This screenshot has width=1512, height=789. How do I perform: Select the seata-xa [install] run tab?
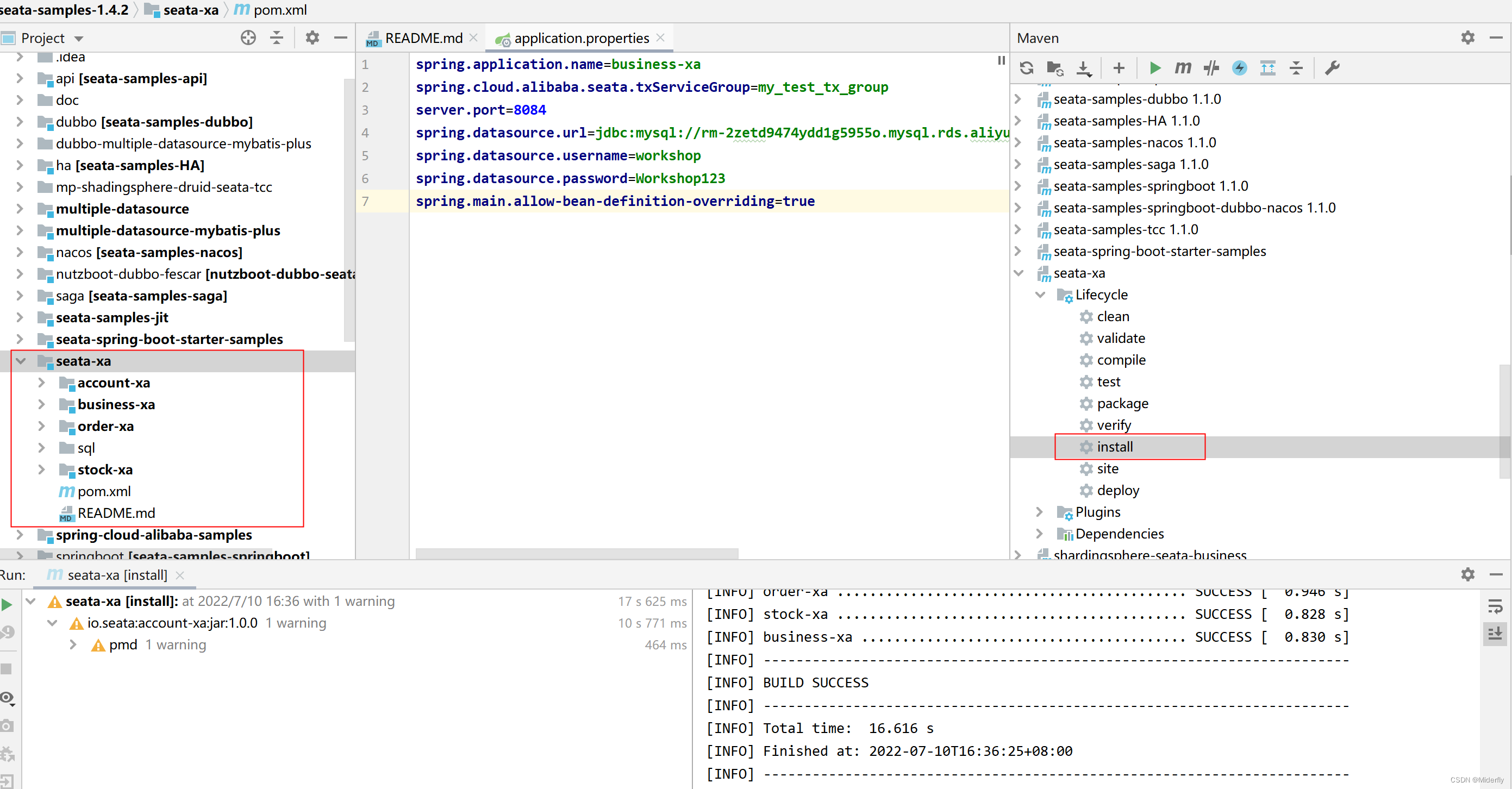[x=117, y=575]
